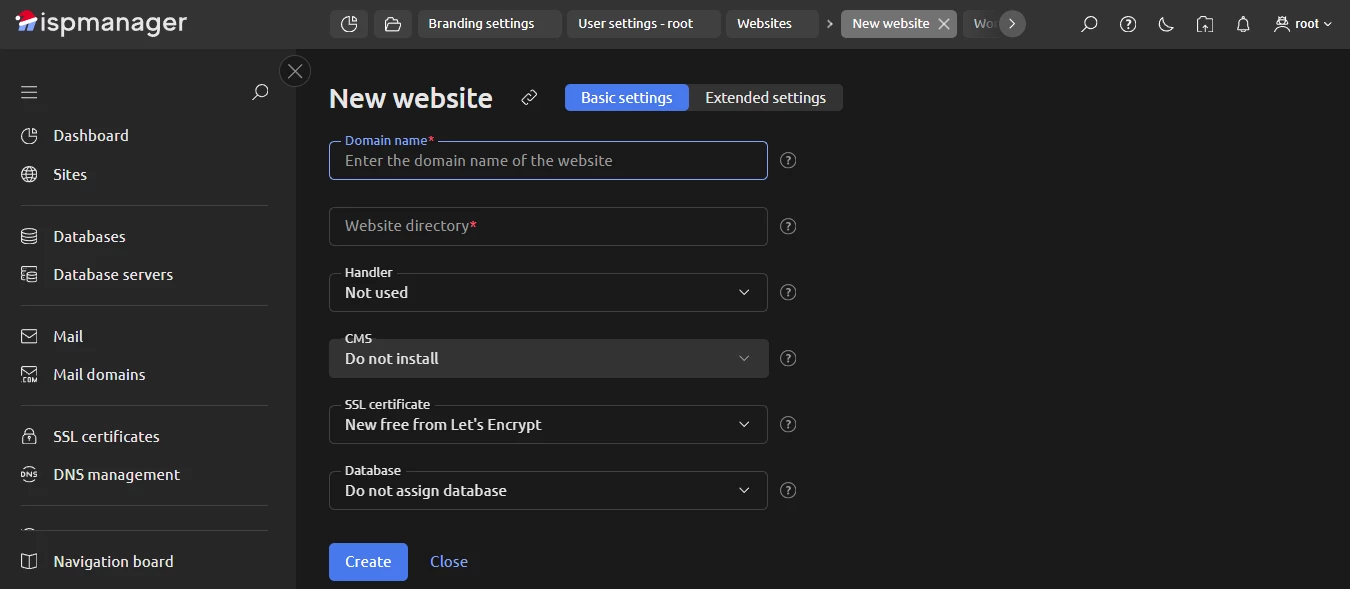Expand the root user menu

tap(1302, 23)
